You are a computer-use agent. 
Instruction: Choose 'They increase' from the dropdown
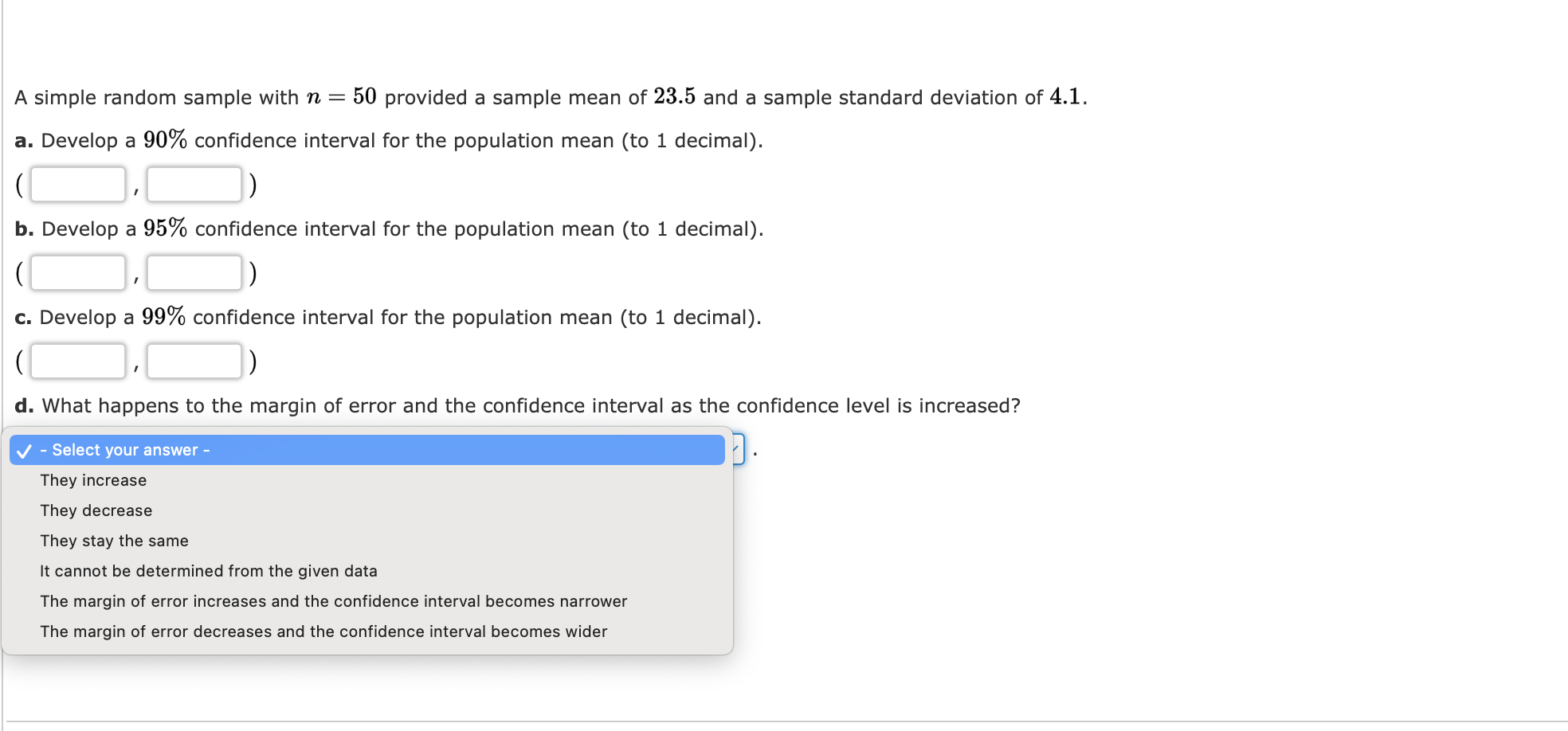93,480
